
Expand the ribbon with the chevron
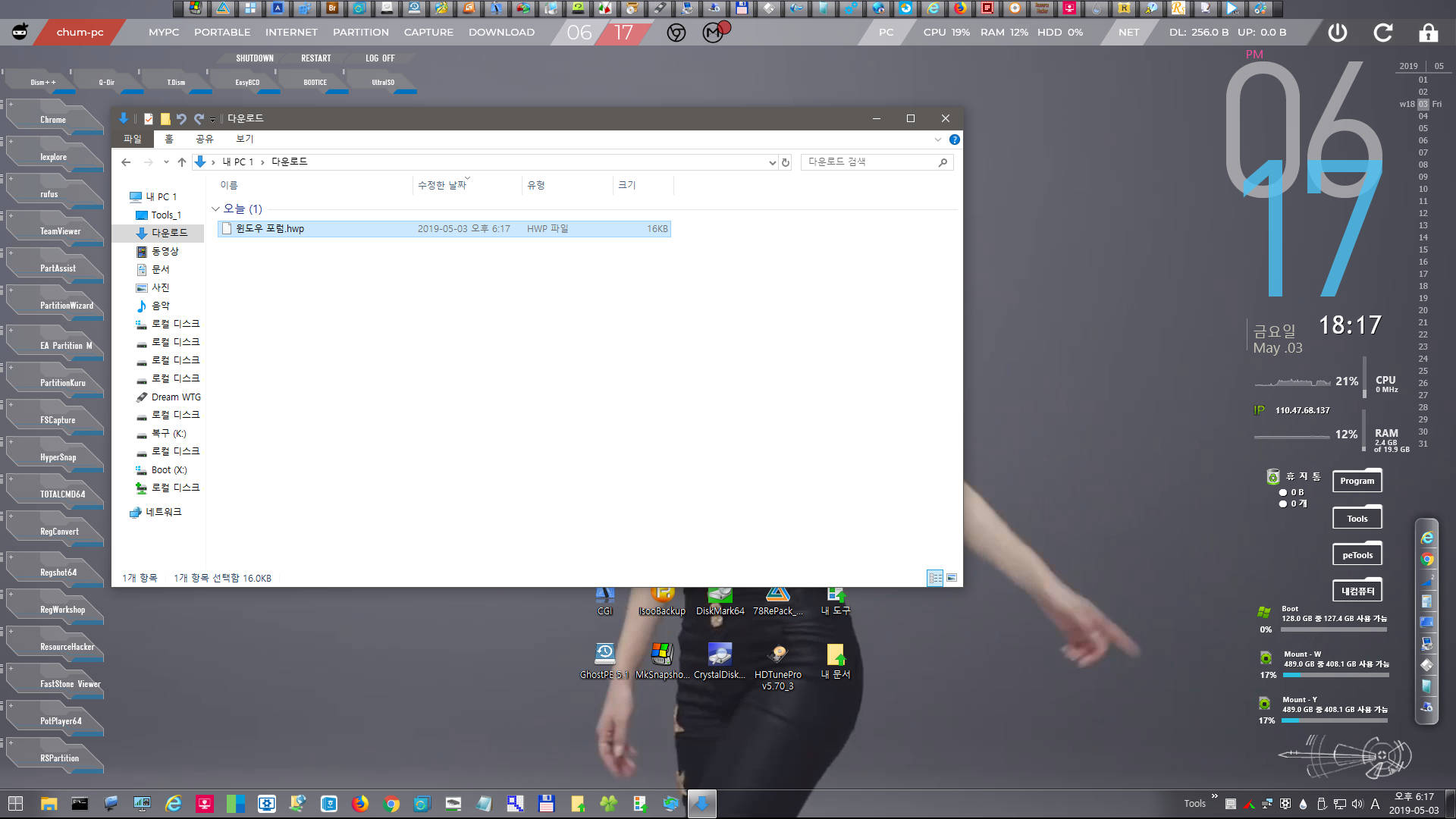[938, 140]
